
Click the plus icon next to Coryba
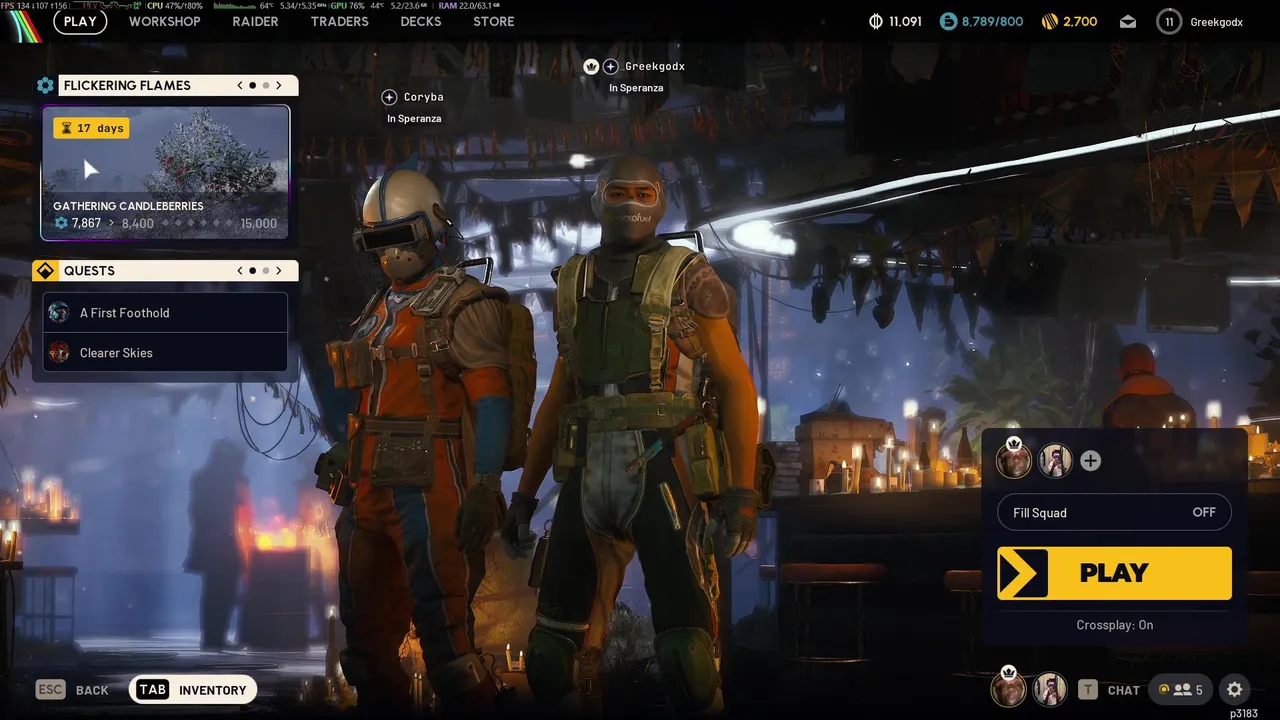pyautogui.click(x=390, y=97)
